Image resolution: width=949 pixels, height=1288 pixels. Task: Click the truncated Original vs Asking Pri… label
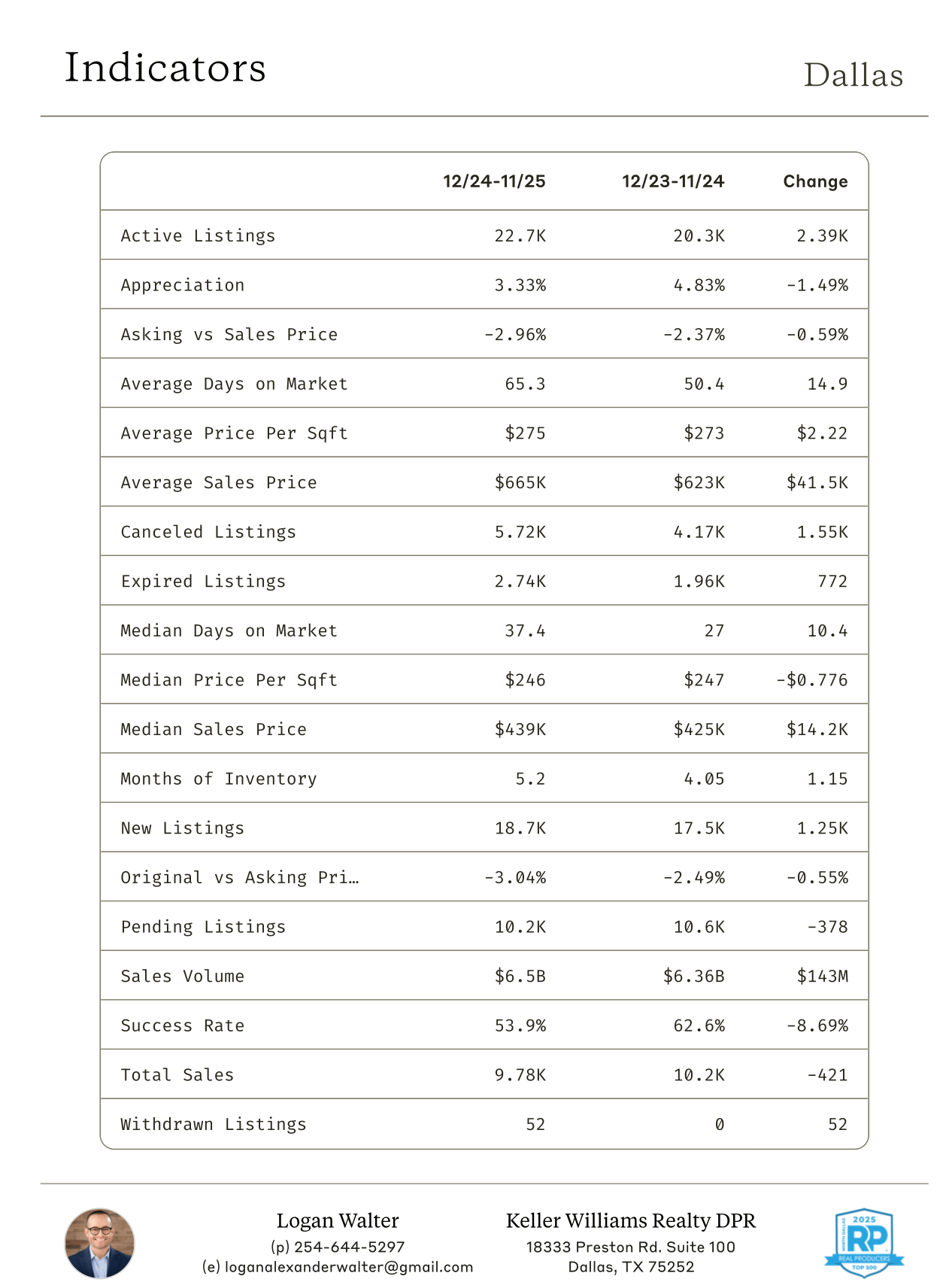click(239, 877)
